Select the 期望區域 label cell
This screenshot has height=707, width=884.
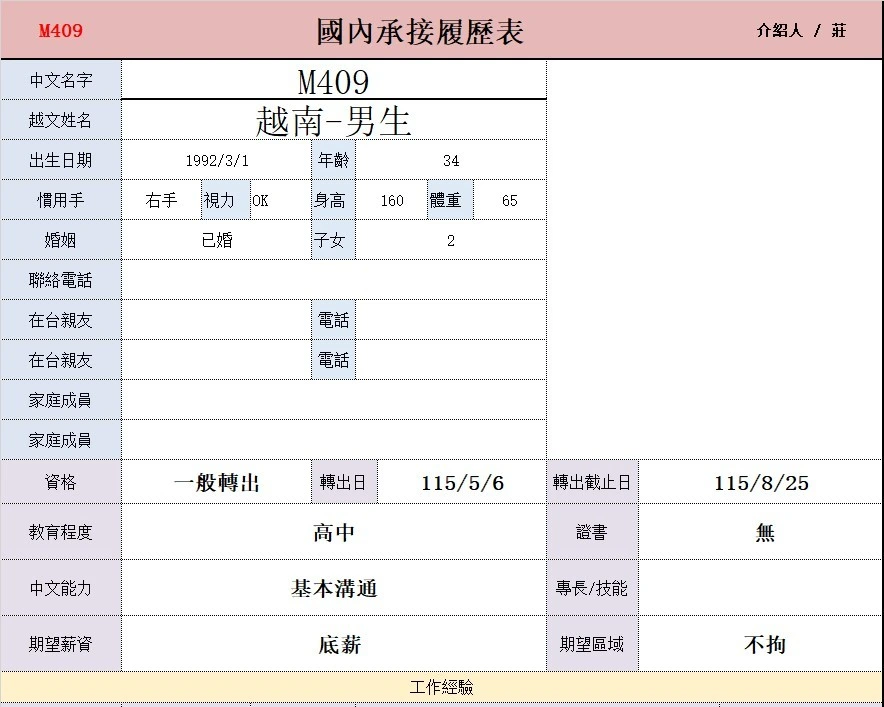(x=593, y=644)
